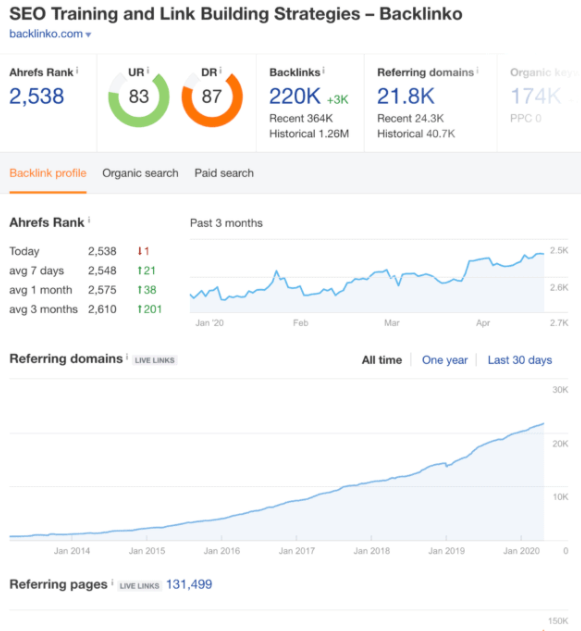
Task: Click the Live Links badge beside Referring domains
Action: 155,360
